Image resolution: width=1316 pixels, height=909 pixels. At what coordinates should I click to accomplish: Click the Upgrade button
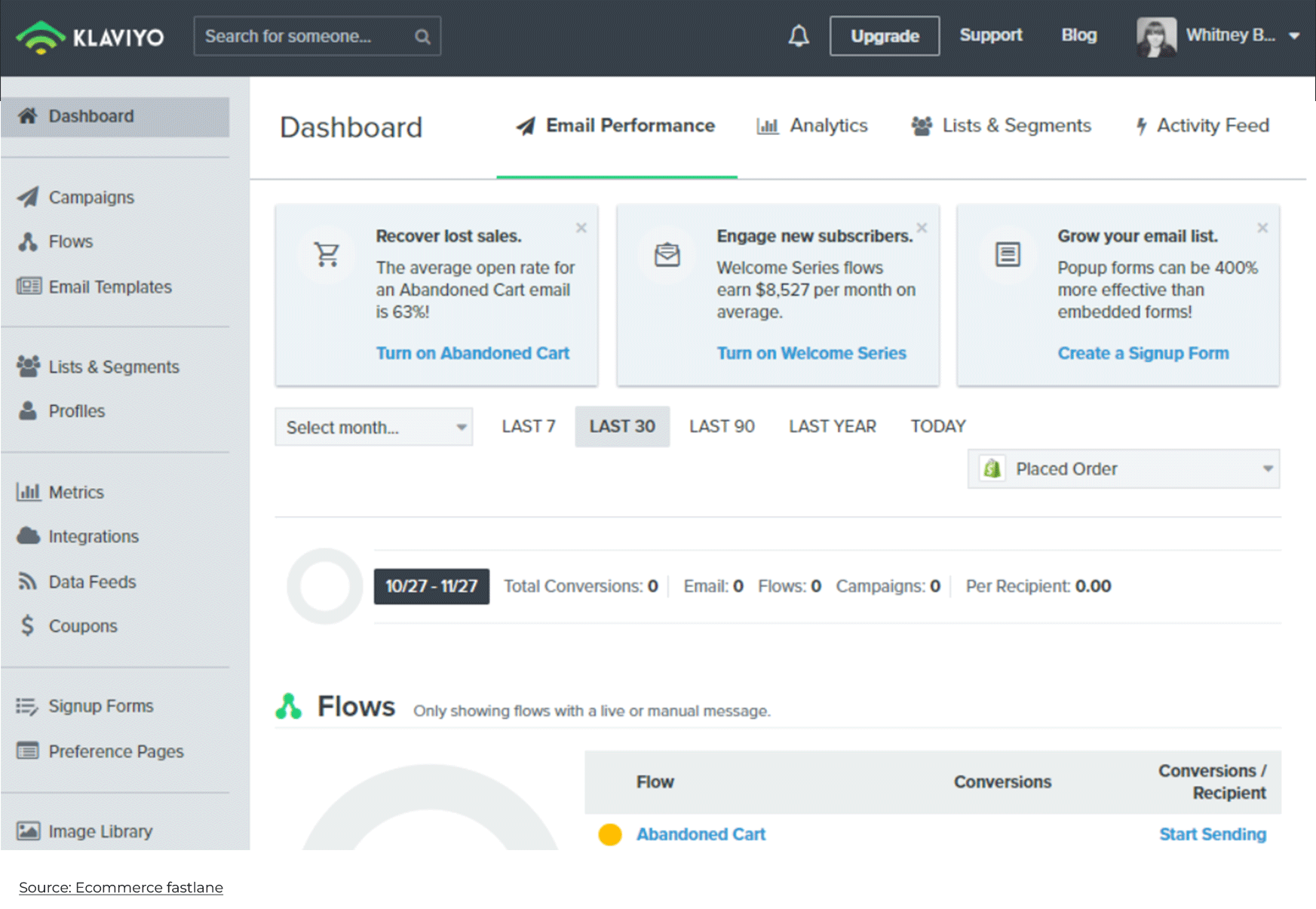tap(885, 35)
